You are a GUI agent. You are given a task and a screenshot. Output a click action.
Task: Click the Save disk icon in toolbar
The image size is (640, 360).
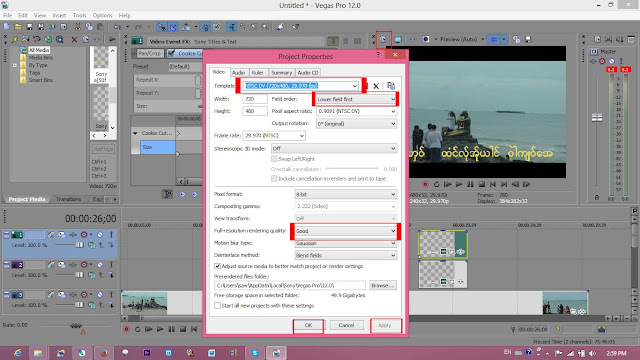pyautogui.click(x=29, y=27)
